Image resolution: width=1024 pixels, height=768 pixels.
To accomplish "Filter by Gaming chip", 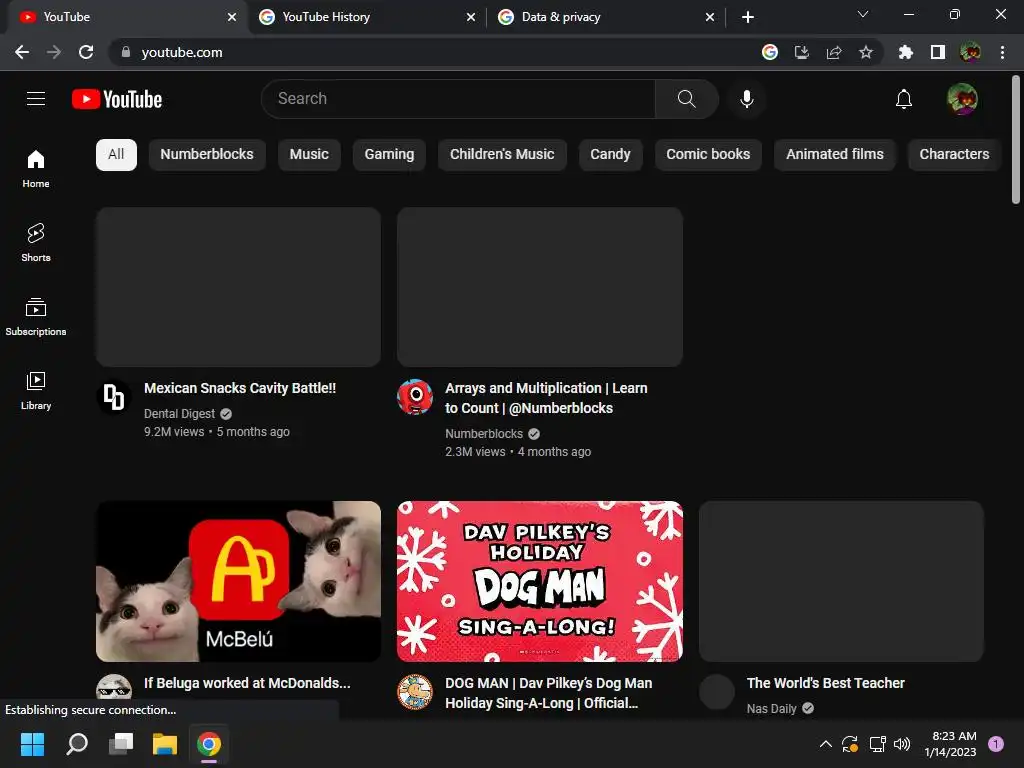I will pos(389,155).
